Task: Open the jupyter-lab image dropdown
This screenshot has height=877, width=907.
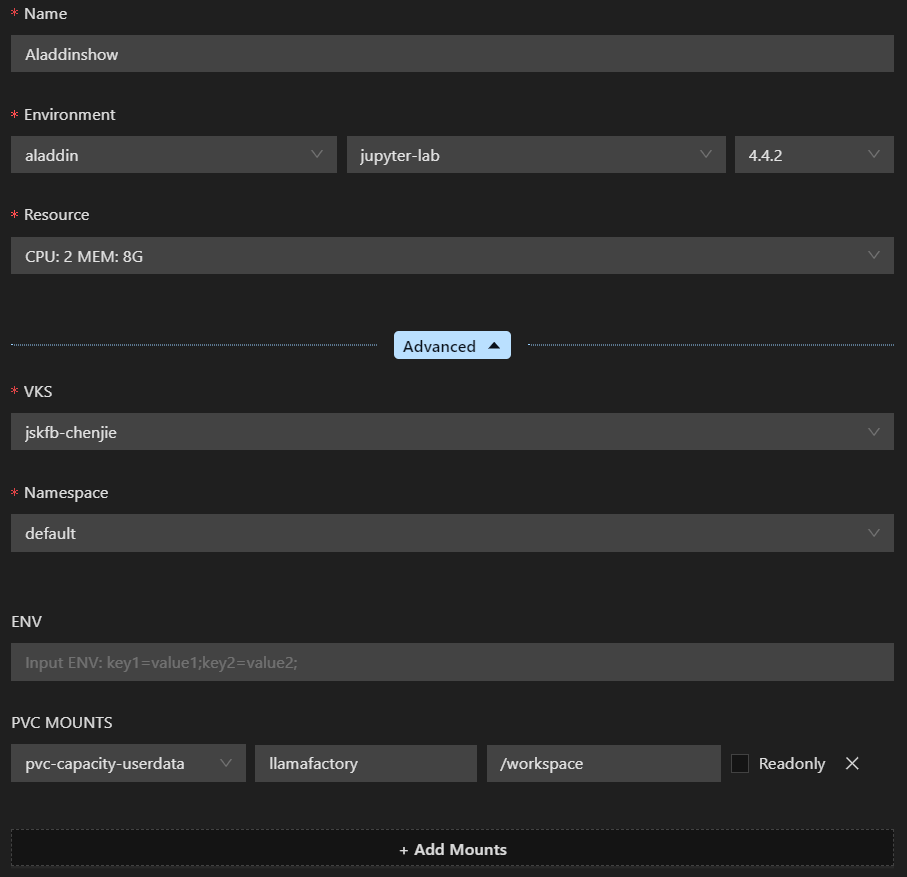Action: tap(535, 155)
